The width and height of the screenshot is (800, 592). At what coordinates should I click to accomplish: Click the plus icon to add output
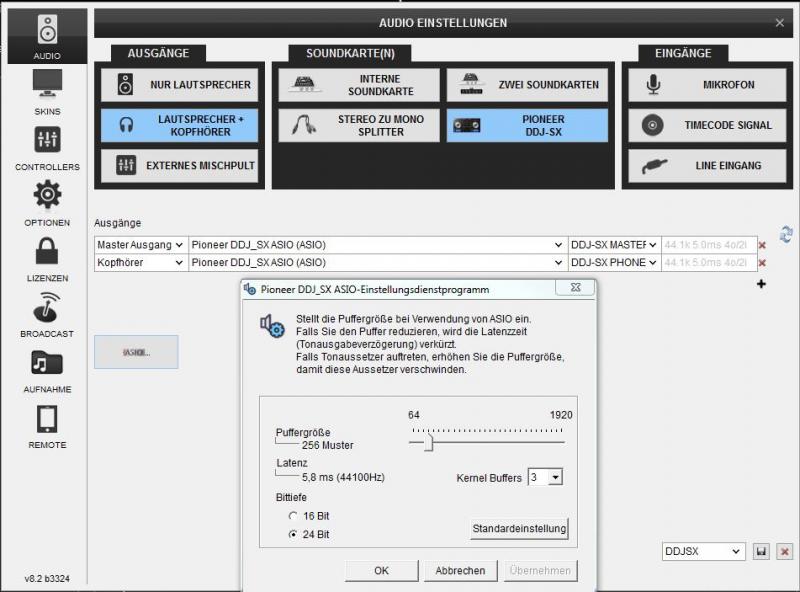pos(761,285)
